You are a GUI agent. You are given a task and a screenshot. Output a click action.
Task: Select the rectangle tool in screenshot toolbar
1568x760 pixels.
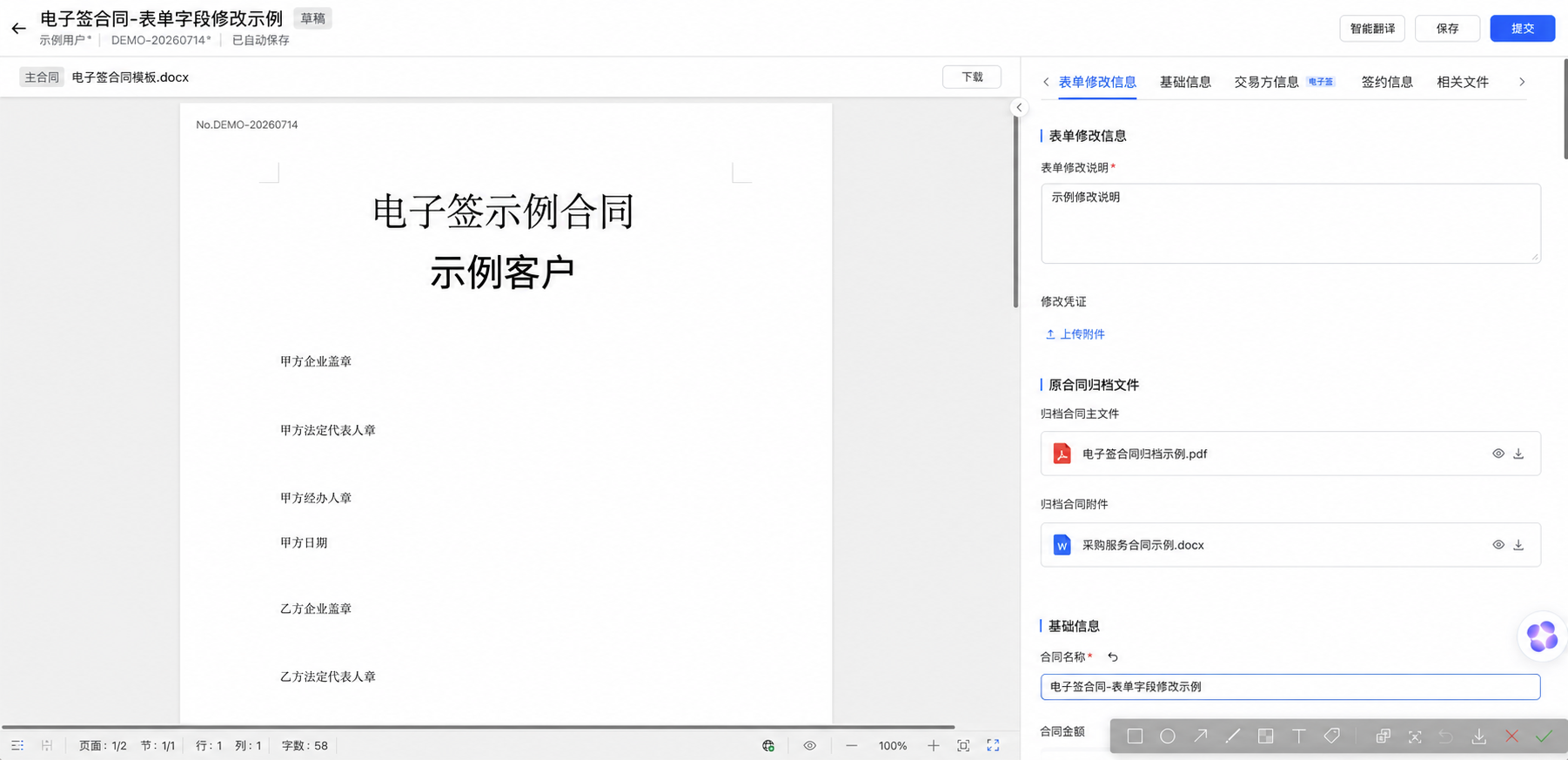1135,736
